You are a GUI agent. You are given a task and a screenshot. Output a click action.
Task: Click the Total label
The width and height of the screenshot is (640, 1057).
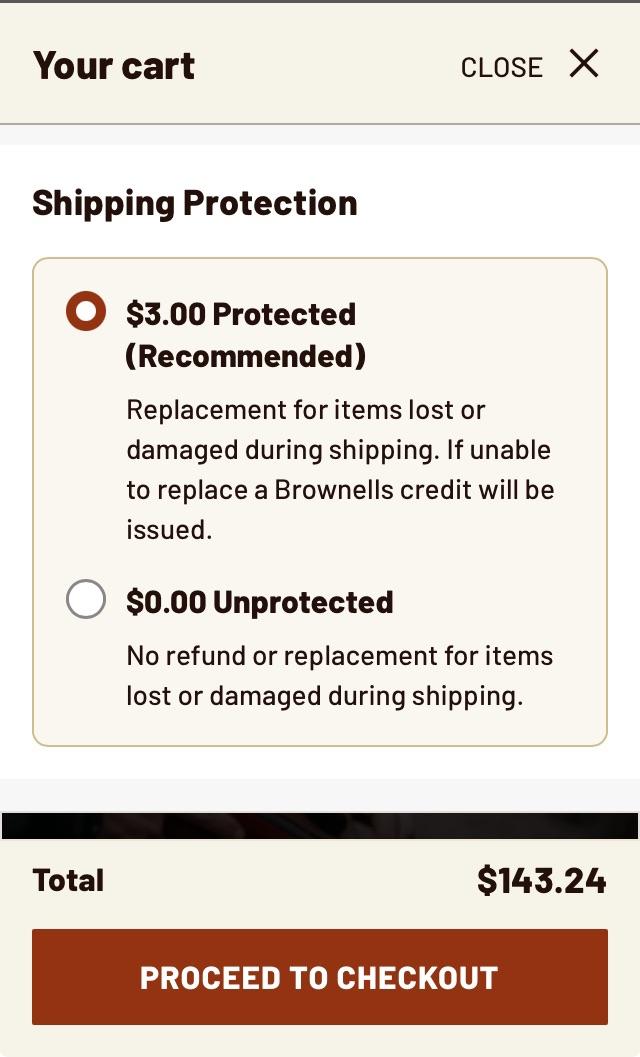(68, 879)
